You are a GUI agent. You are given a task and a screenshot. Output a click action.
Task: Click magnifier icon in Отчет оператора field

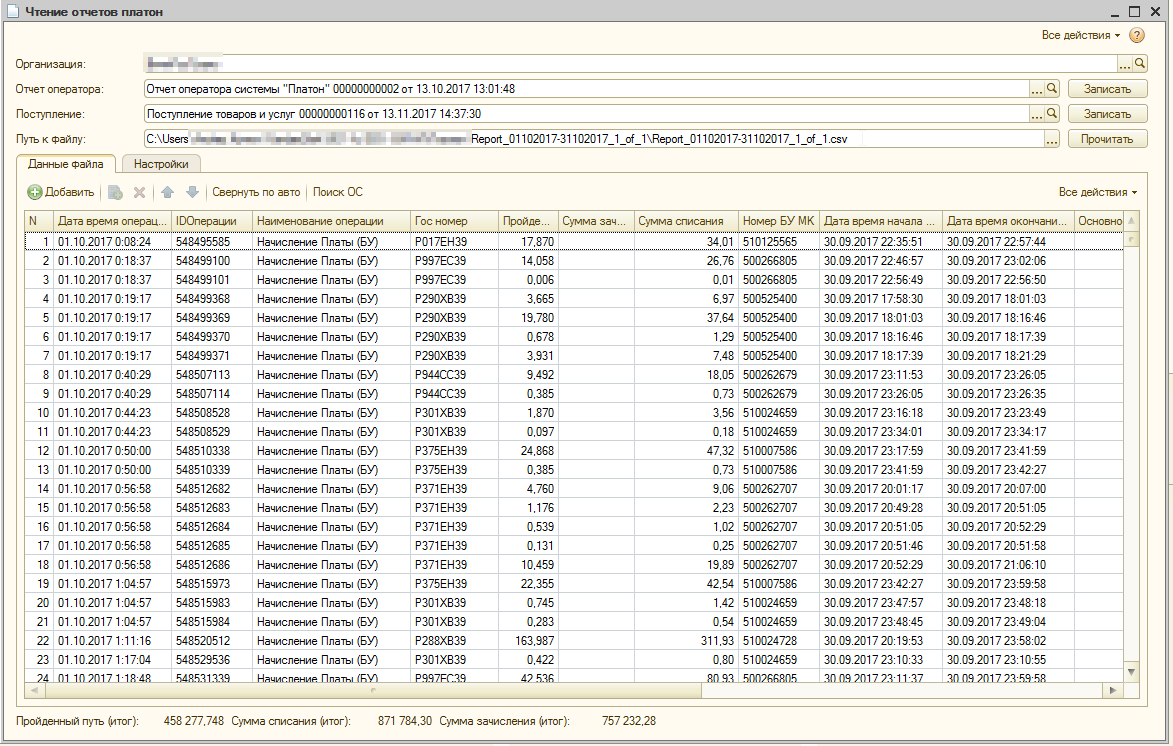point(1052,89)
